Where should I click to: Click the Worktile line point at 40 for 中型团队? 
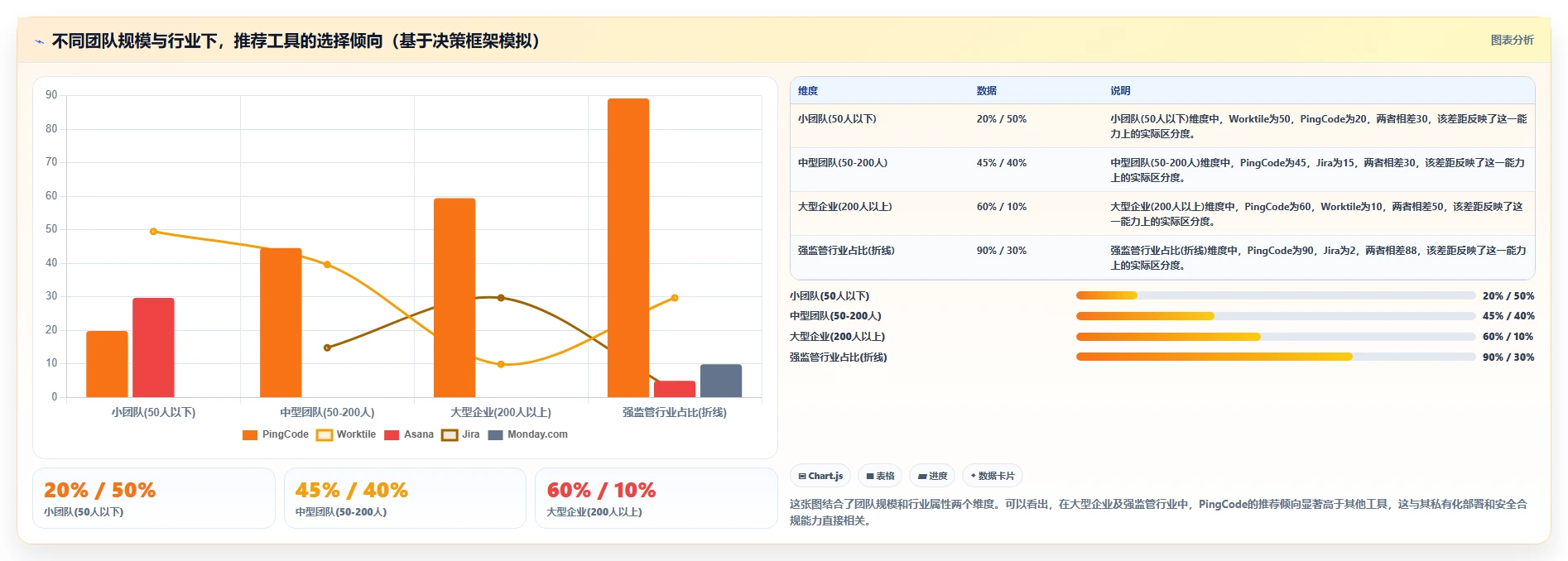tap(327, 265)
